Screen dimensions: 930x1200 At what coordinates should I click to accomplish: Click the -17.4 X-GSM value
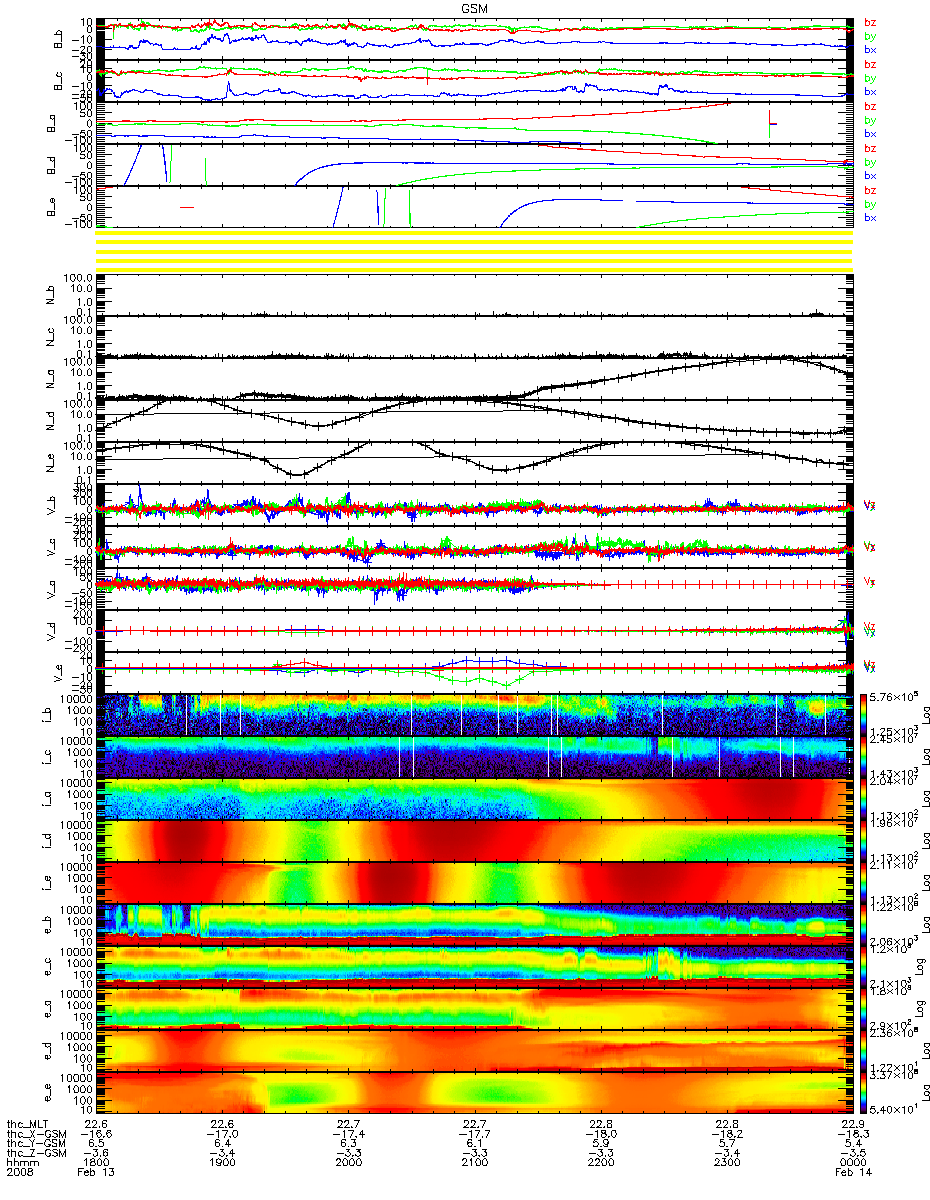pyautogui.click(x=348, y=1134)
